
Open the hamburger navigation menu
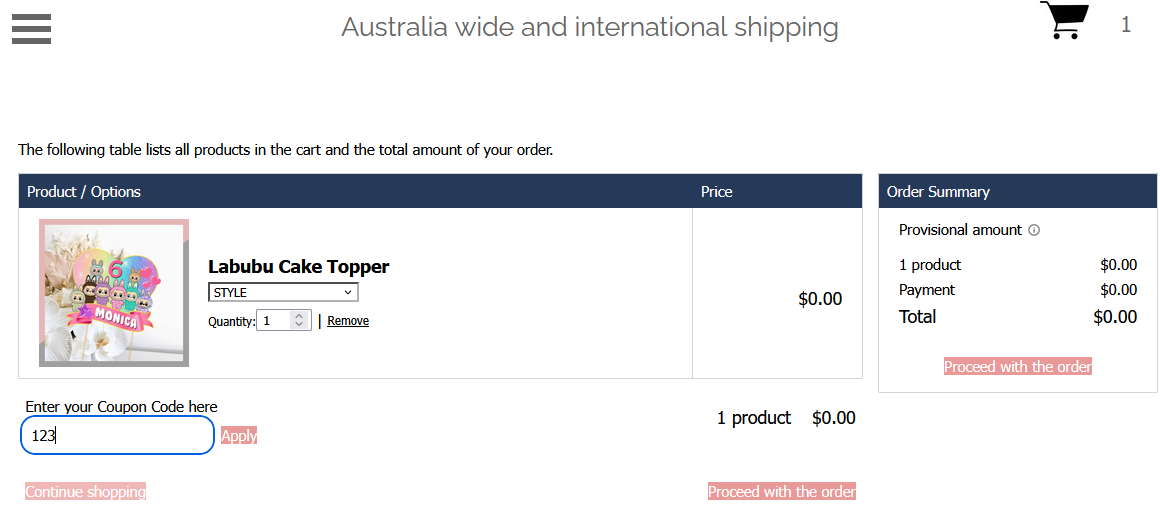pos(31,29)
